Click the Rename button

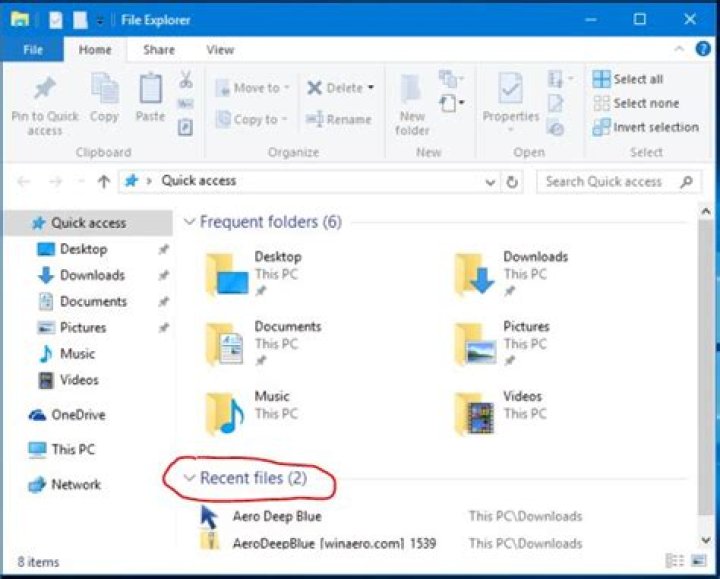coord(339,119)
